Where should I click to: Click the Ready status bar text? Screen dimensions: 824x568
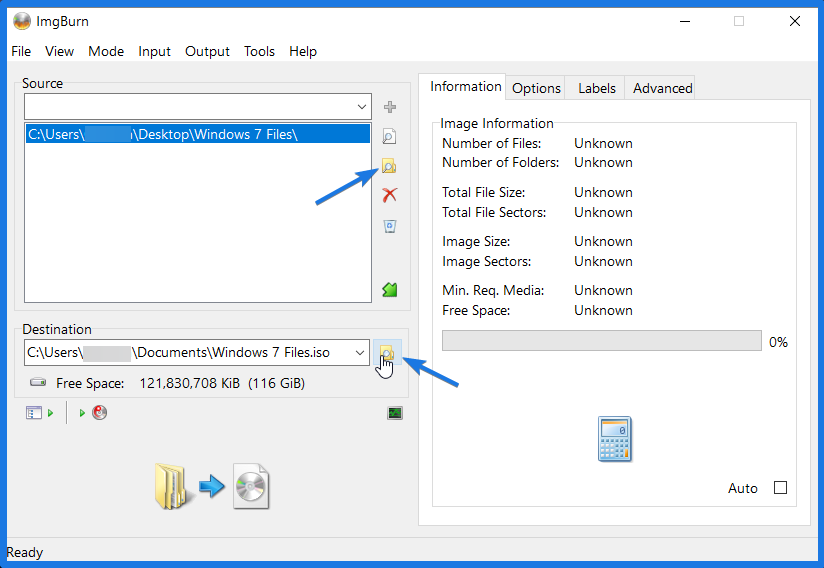25,552
